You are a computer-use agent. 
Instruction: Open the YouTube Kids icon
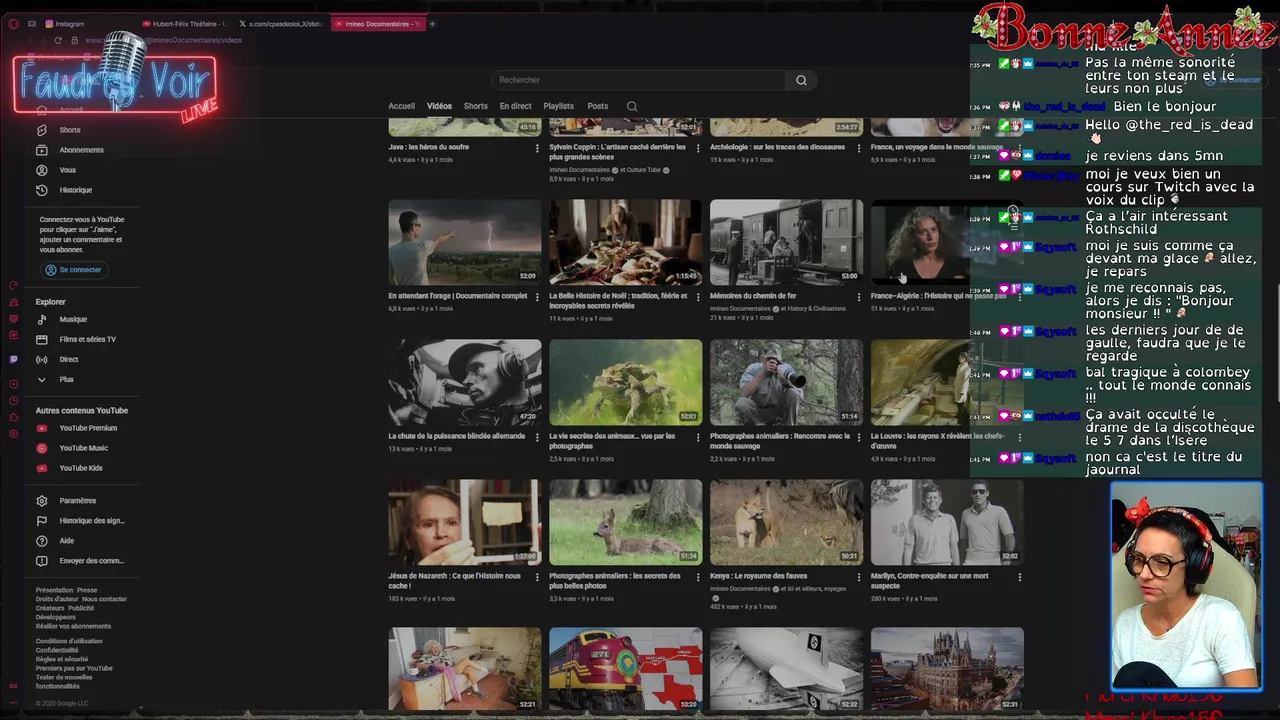(42, 468)
